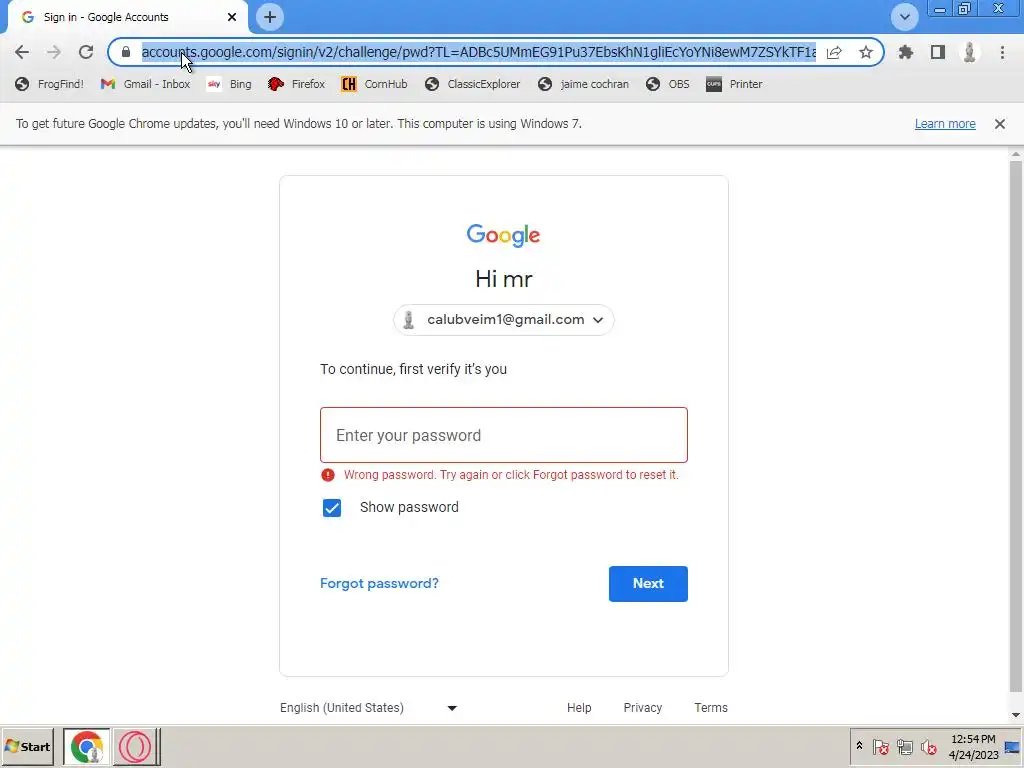Open the Action Center flag tray icon
1024x768 pixels.
click(880, 746)
